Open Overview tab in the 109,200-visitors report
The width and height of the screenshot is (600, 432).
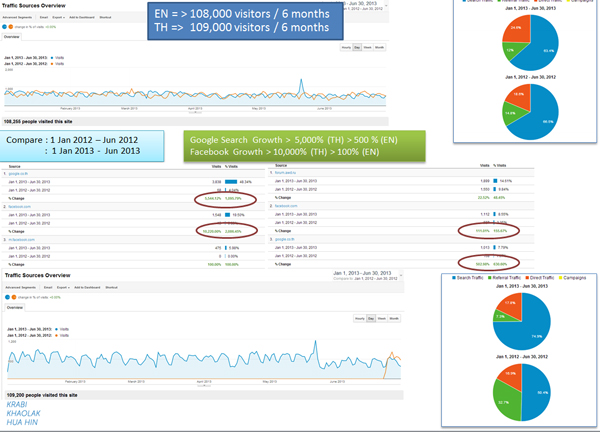[15, 308]
